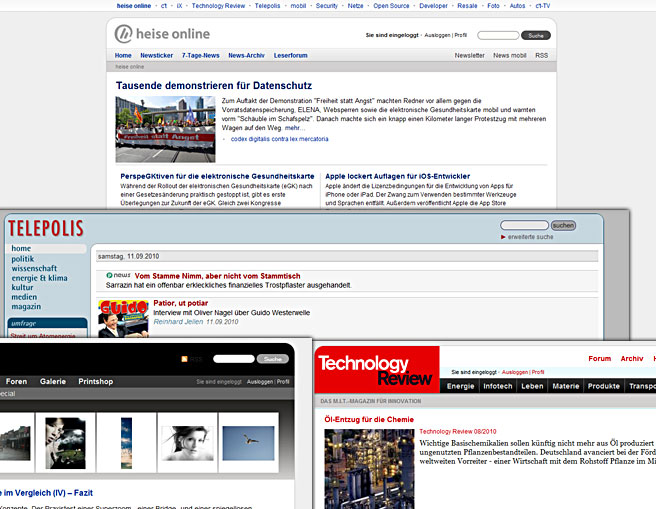Click the heise online logo icon
The height and width of the screenshot is (509, 656).
coord(123,34)
